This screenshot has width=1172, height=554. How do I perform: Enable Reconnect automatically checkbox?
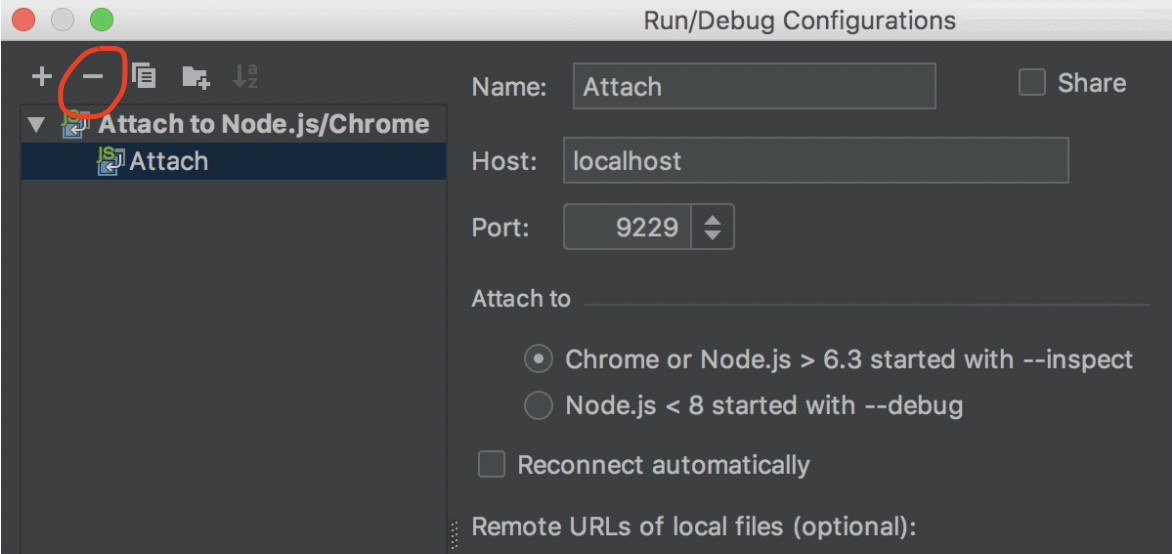(492, 464)
